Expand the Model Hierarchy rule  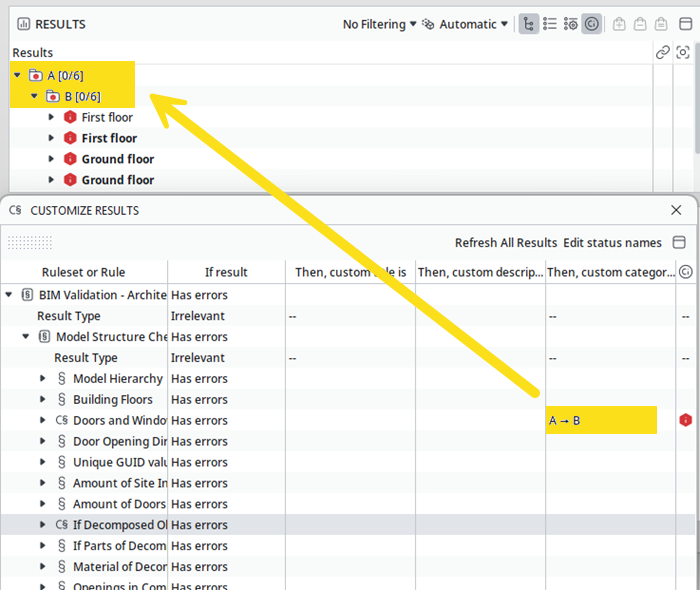coord(43,378)
